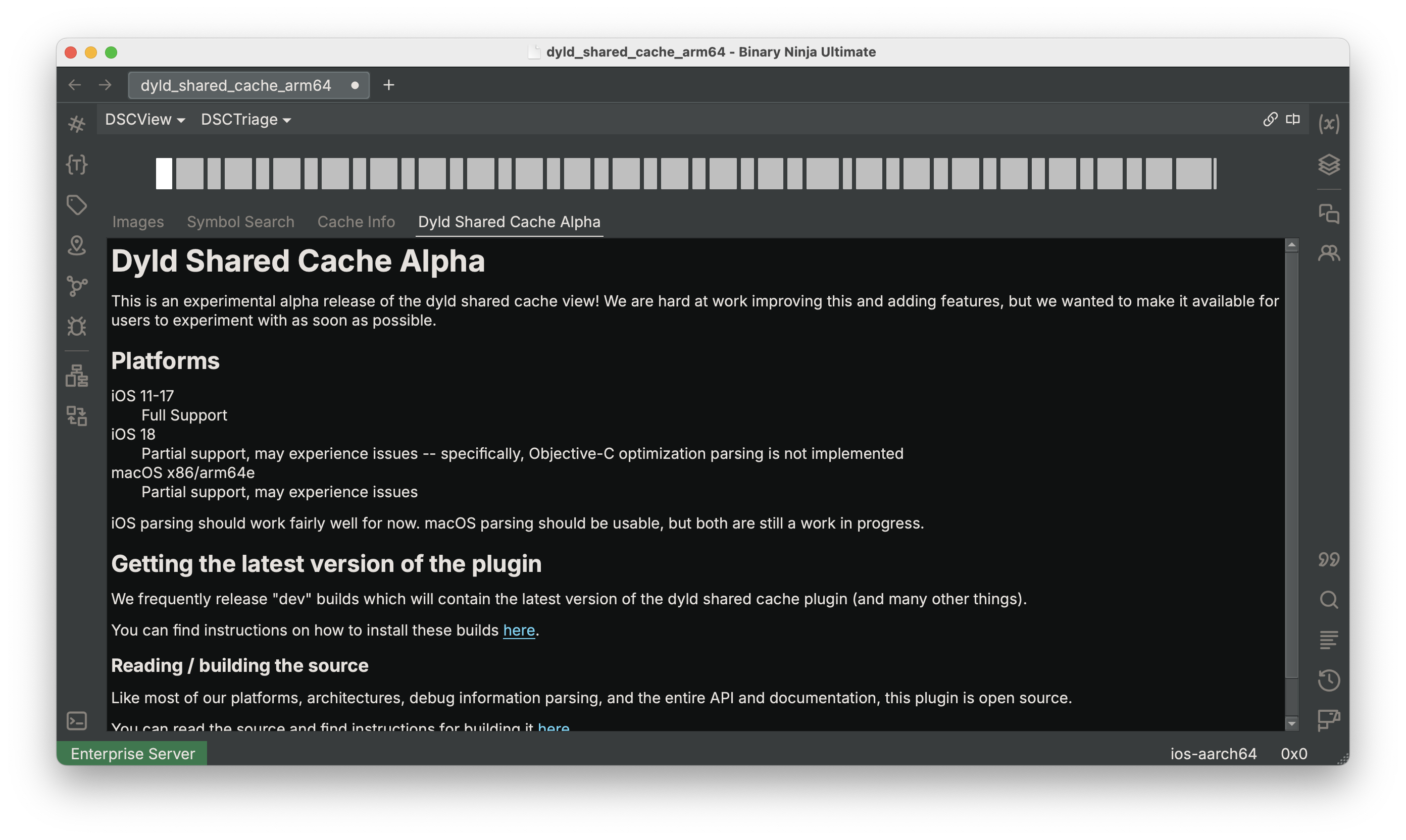Click the 'Full Support' text
This screenshot has height=840, width=1406.
click(x=184, y=415)
